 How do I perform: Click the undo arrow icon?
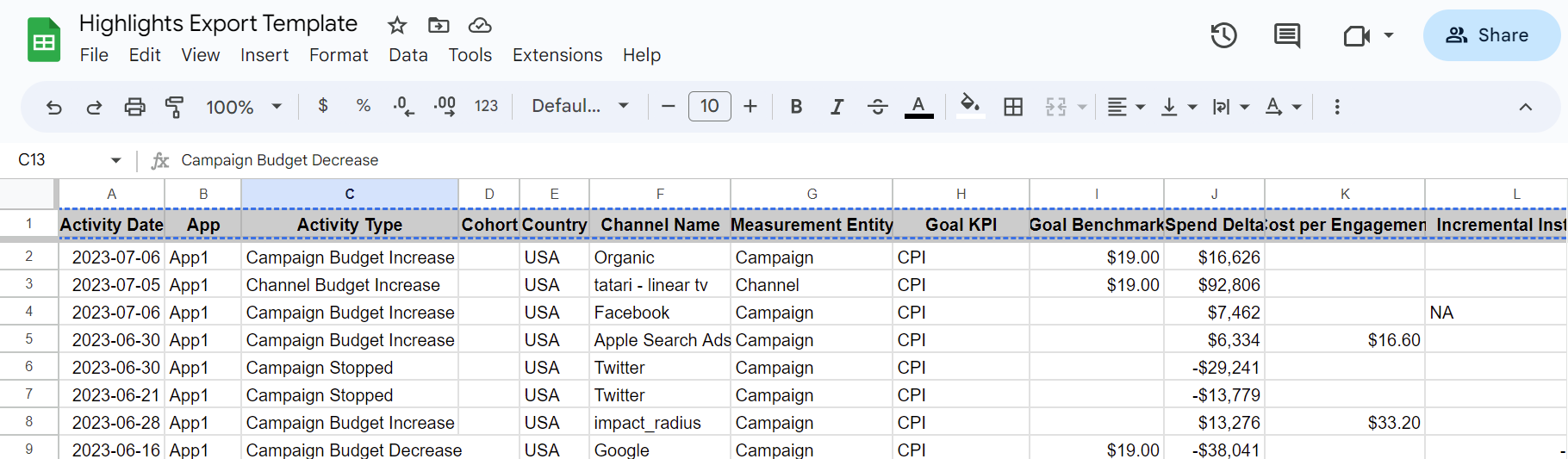coord(54,107)
